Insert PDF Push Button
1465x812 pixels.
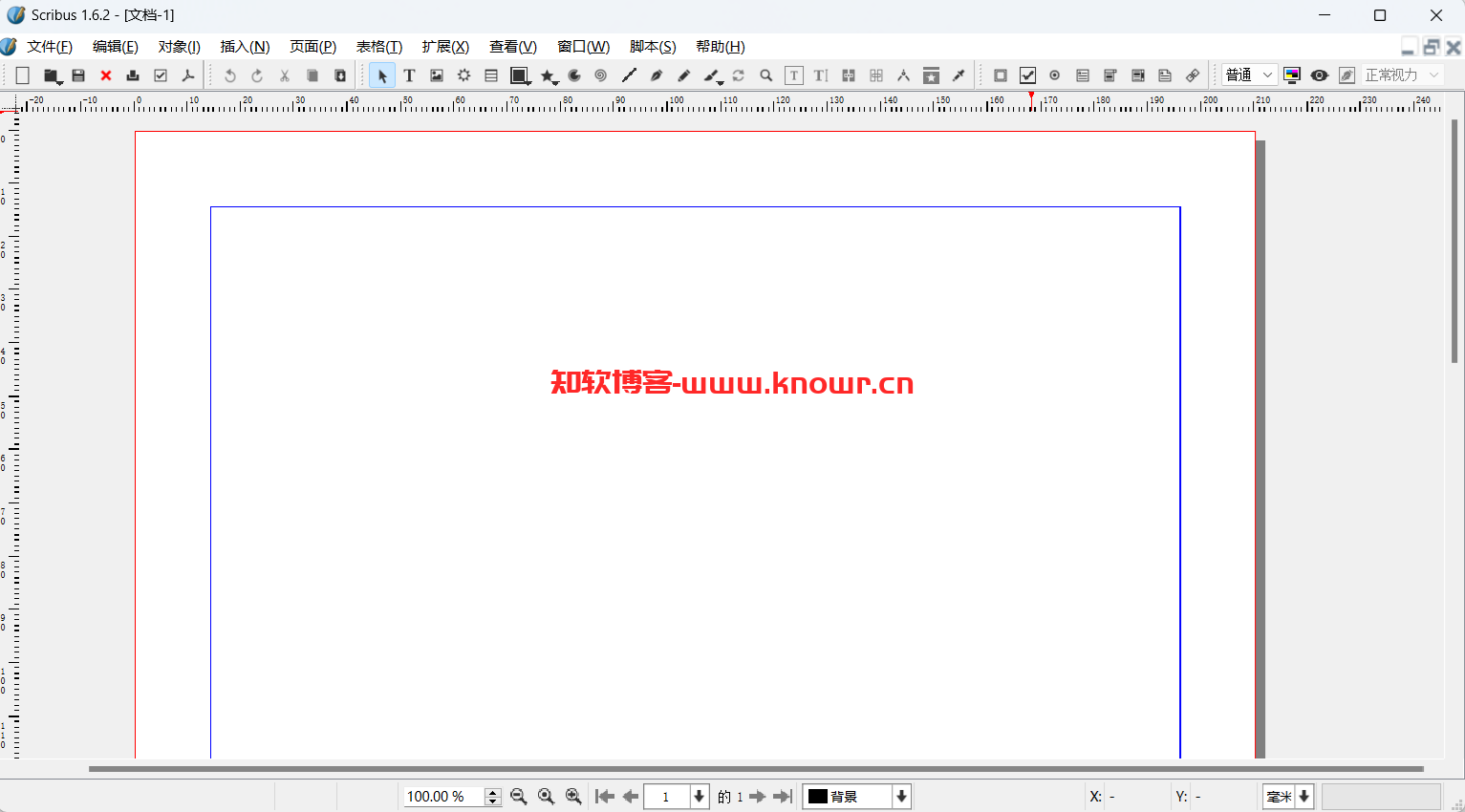pos(1001,75)
